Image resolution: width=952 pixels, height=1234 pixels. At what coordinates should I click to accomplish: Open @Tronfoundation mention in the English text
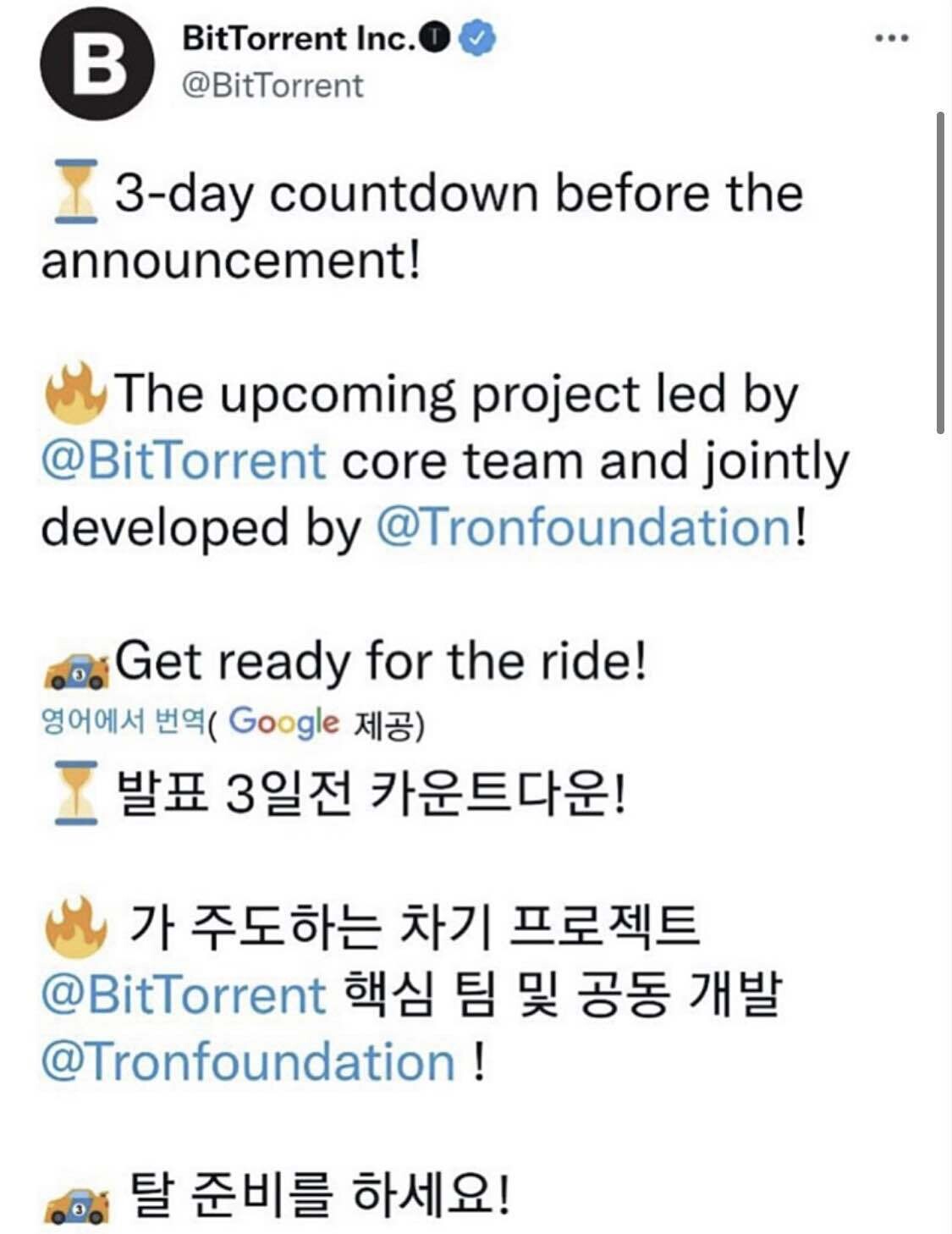[584, 527]
